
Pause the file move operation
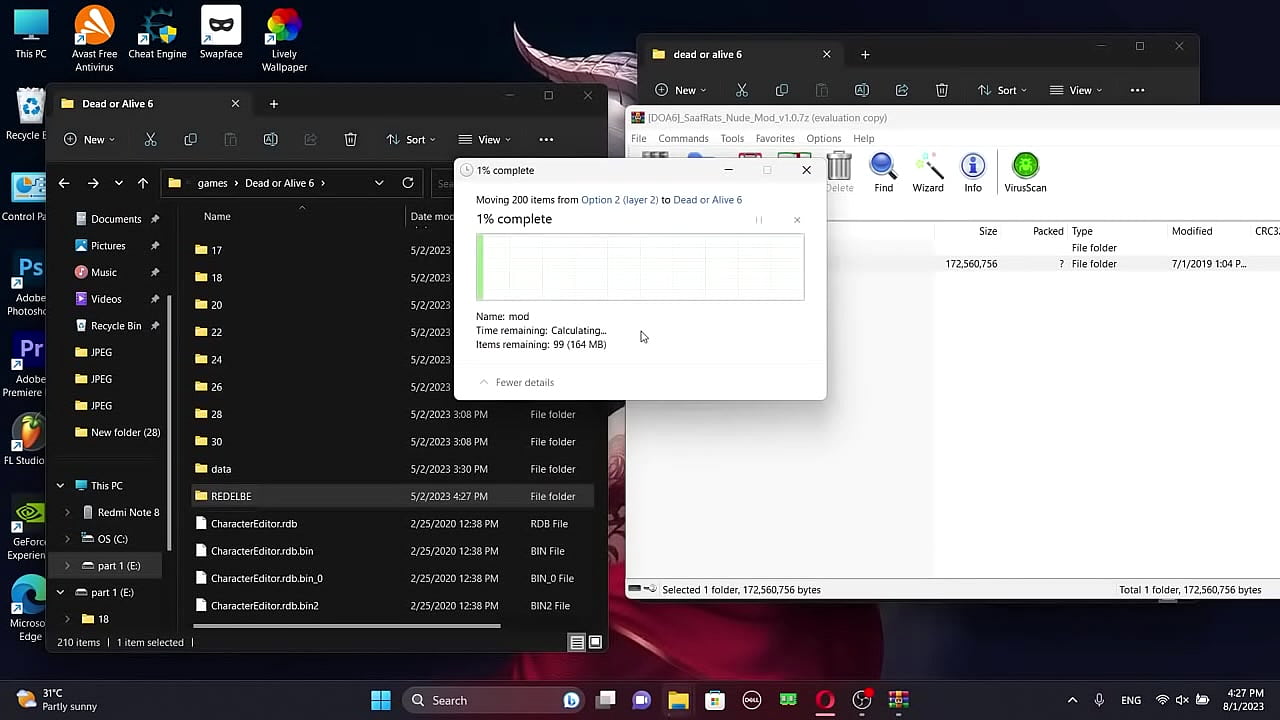(759, 220)
